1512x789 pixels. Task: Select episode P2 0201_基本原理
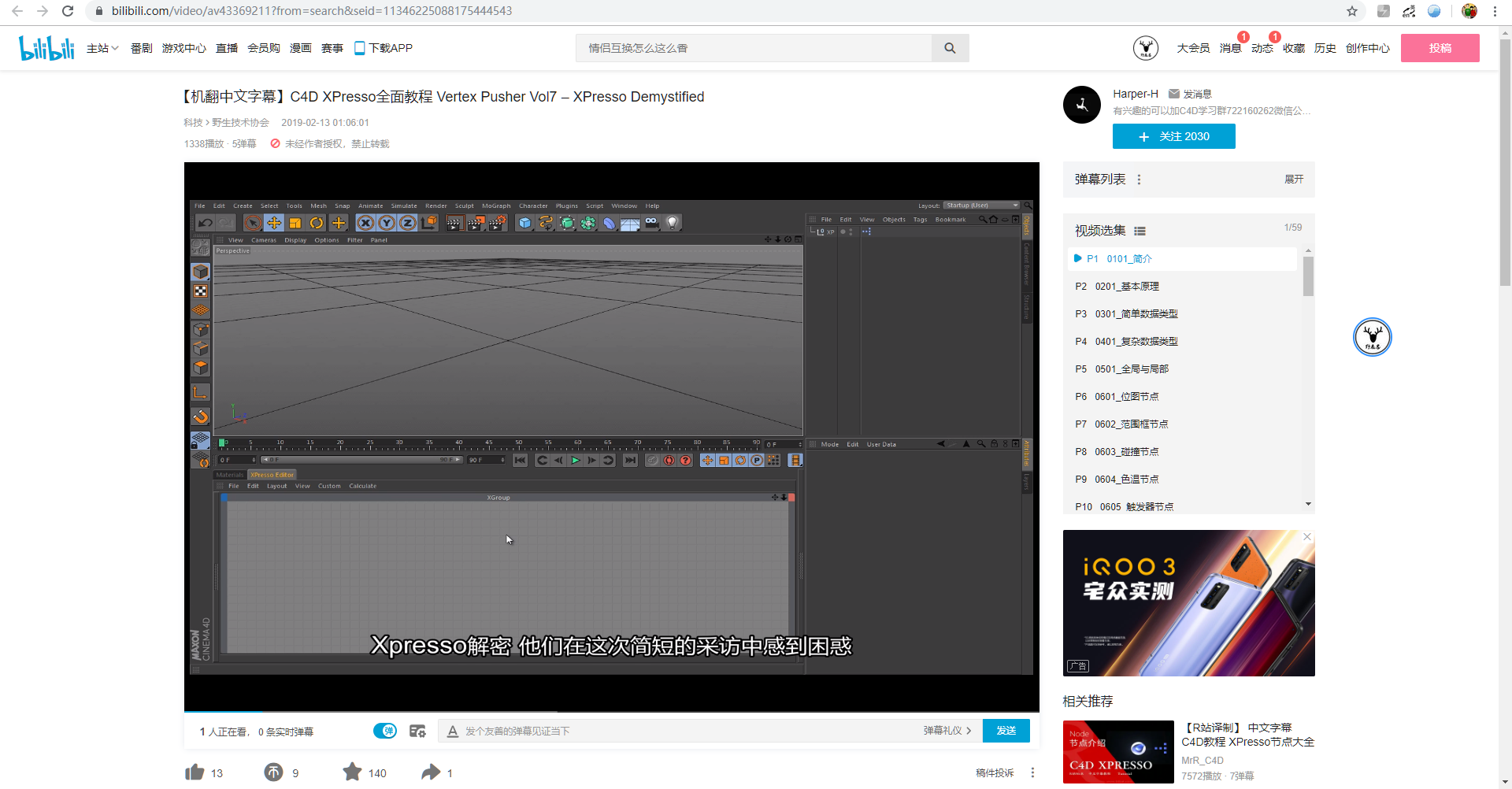point(1183,287)
